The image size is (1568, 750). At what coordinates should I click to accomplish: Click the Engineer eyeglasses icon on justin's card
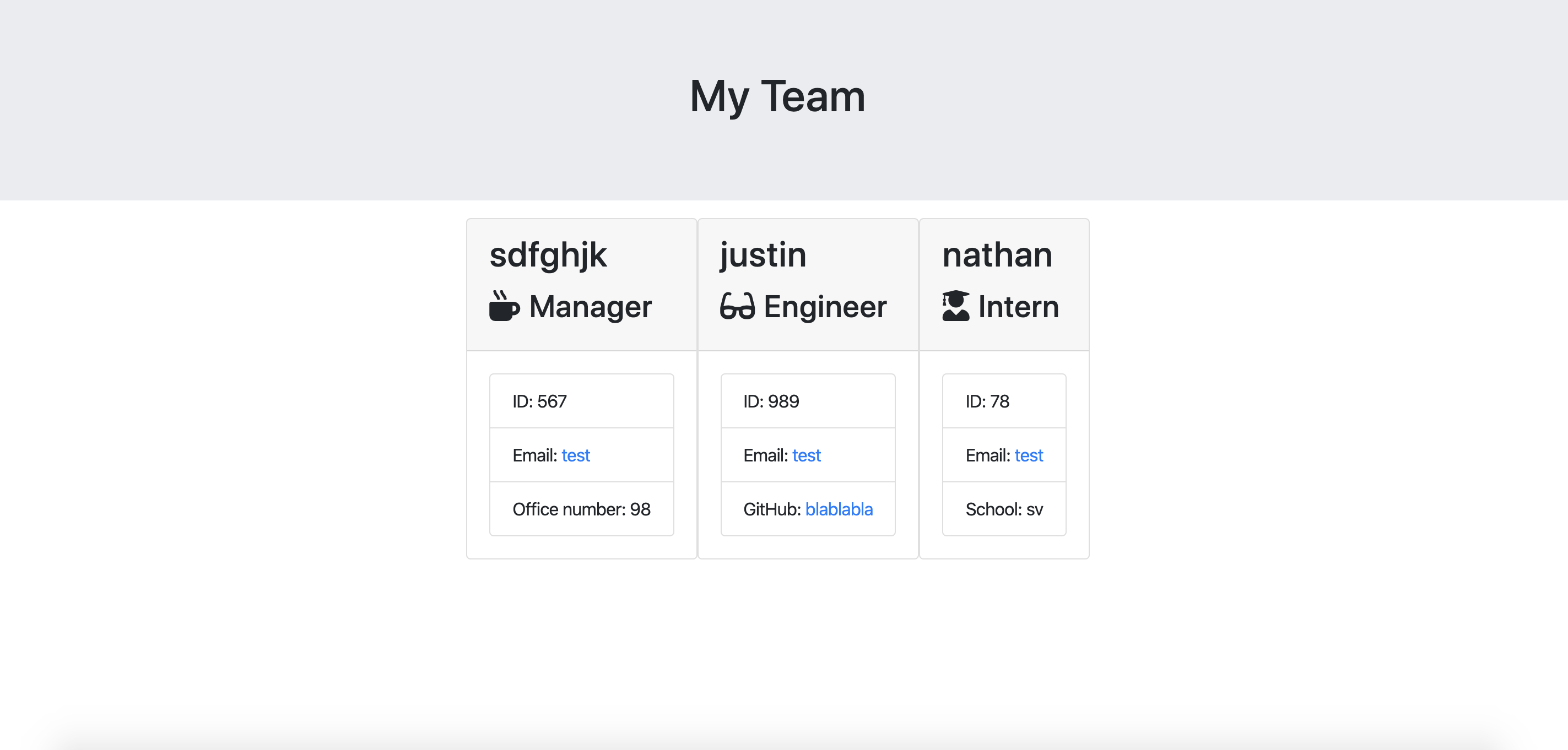[737, 308]
